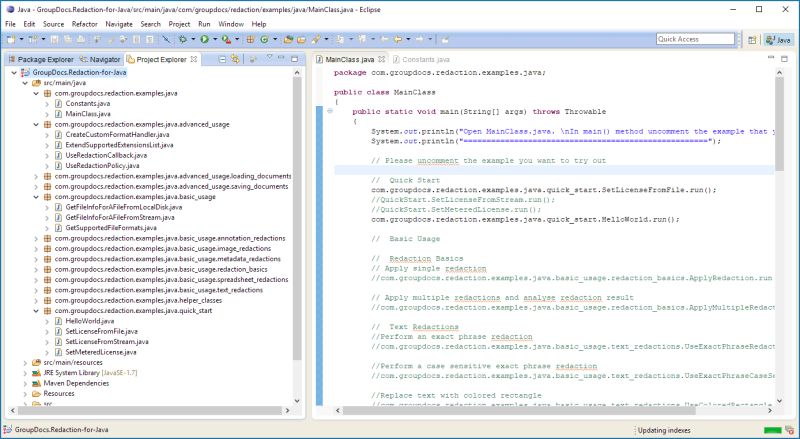This screenshot has width=800, height=439.
Task: Switch to the Navigator tab
Action: 100,59
